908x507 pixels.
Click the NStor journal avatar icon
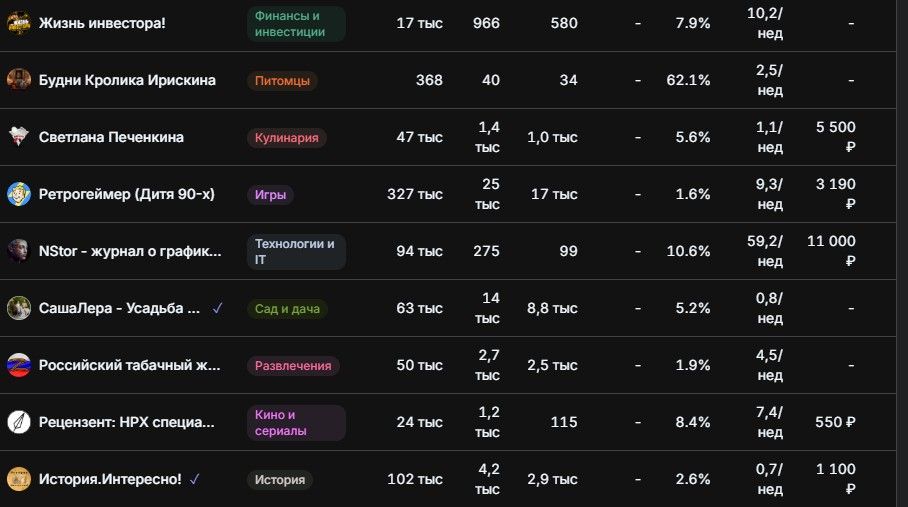[x=19, y=251]
